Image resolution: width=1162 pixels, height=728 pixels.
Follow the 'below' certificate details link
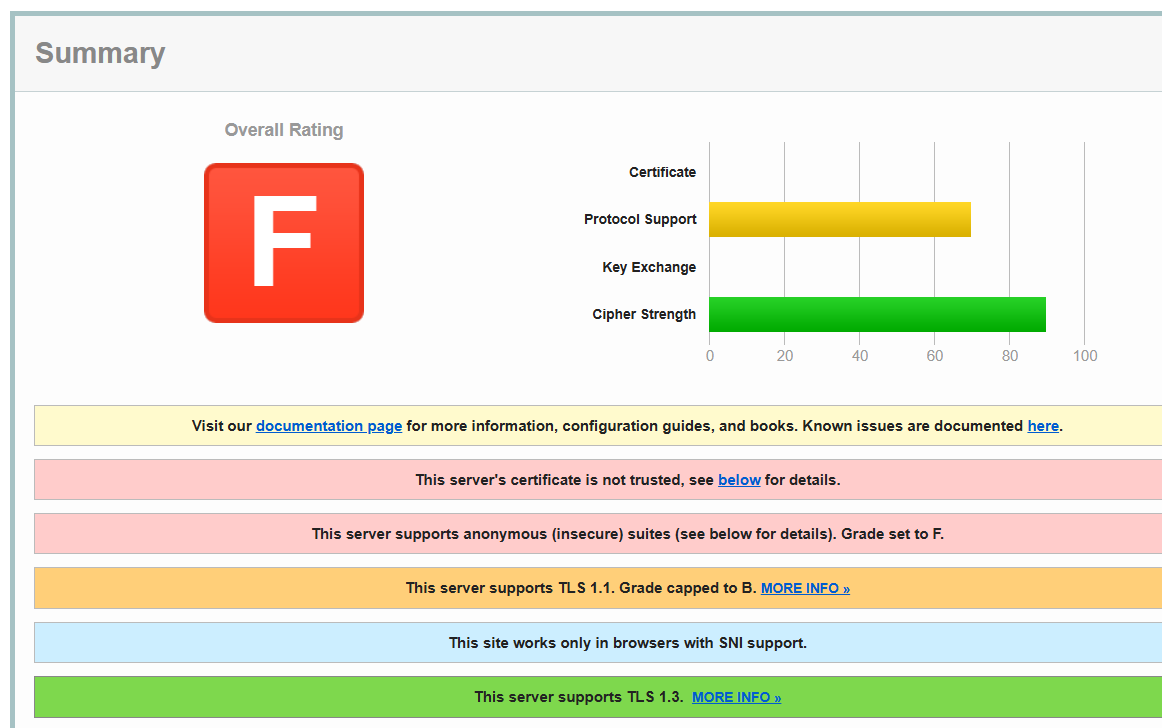739,480
